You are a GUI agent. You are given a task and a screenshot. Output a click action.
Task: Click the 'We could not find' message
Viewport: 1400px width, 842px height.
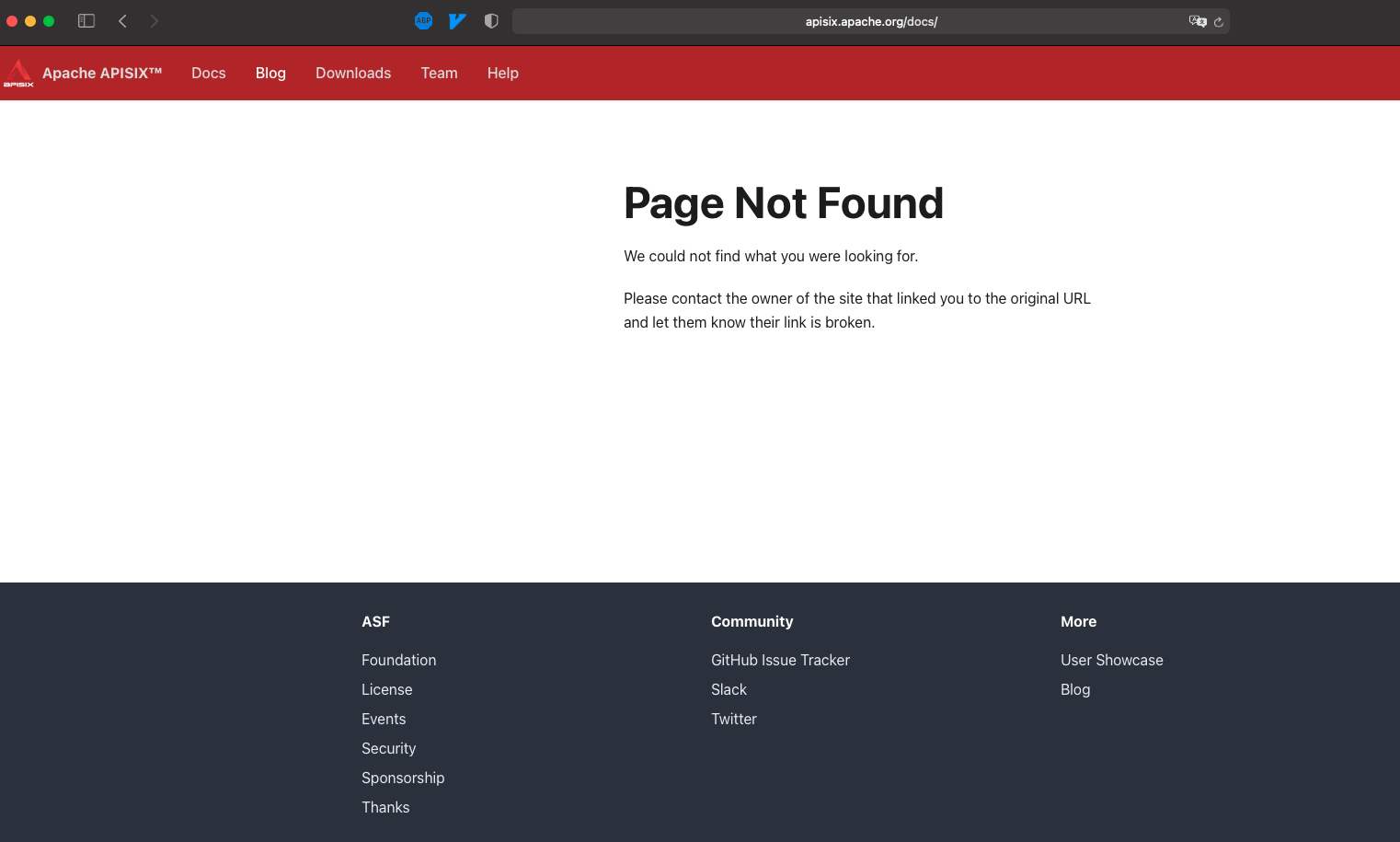pyautogui.click(x=771, y=256)
